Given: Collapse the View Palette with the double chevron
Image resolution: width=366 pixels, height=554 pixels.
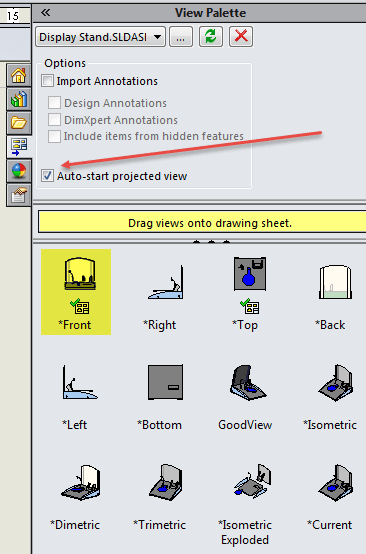Looking at the screenshot, I should [45, 13].
